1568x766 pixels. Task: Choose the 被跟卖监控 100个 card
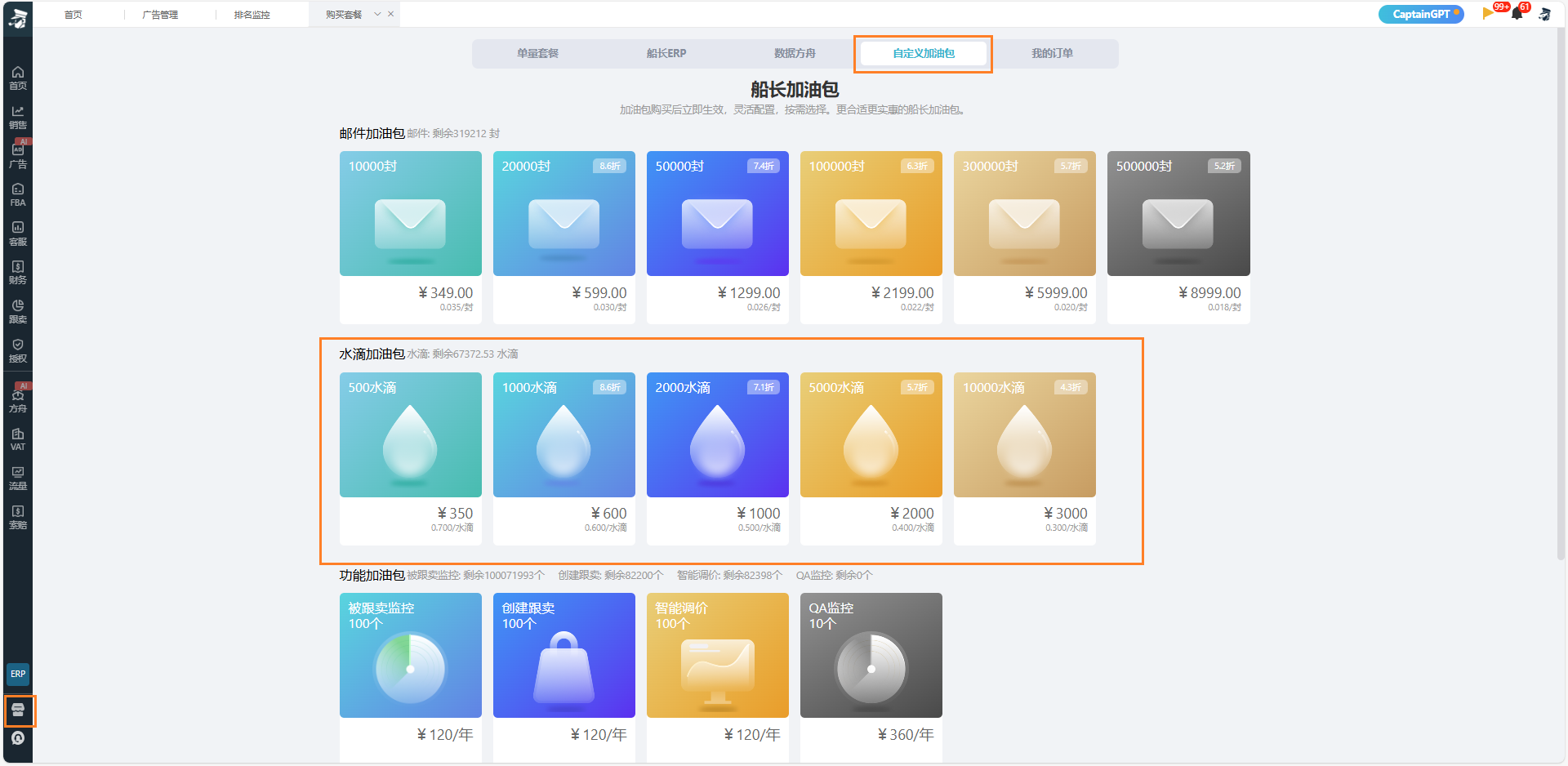(x=411, y=677)
